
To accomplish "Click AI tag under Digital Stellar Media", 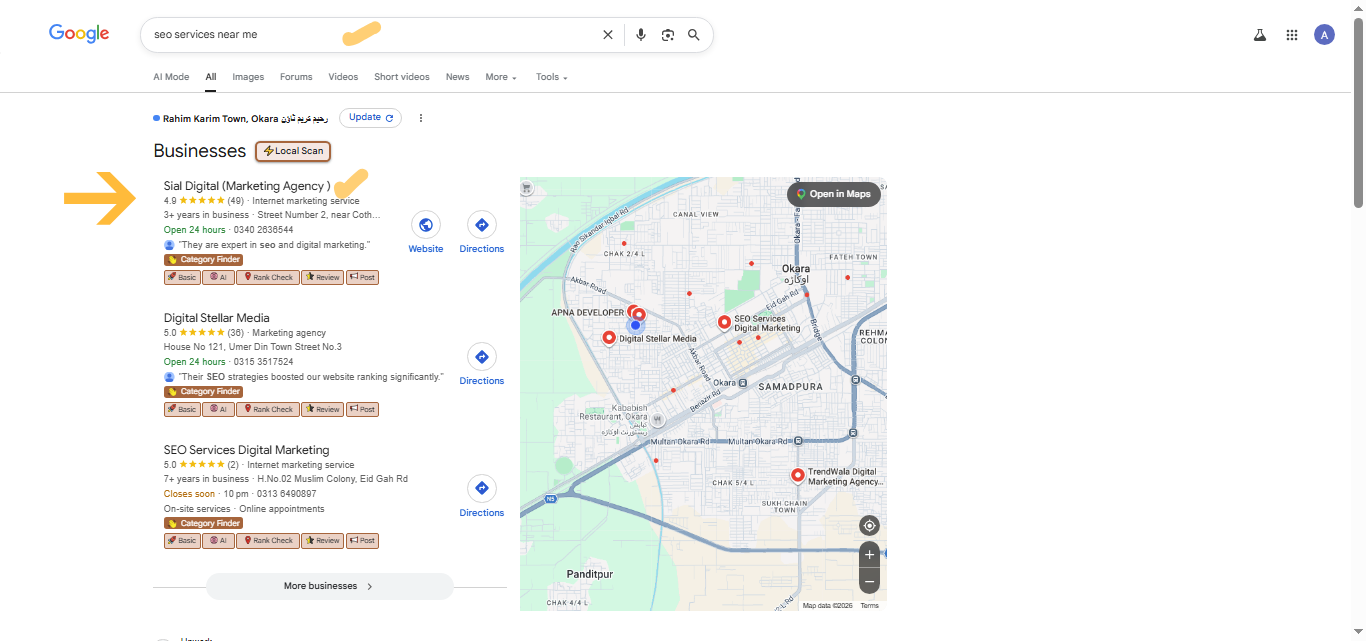I will click(218, 409).
